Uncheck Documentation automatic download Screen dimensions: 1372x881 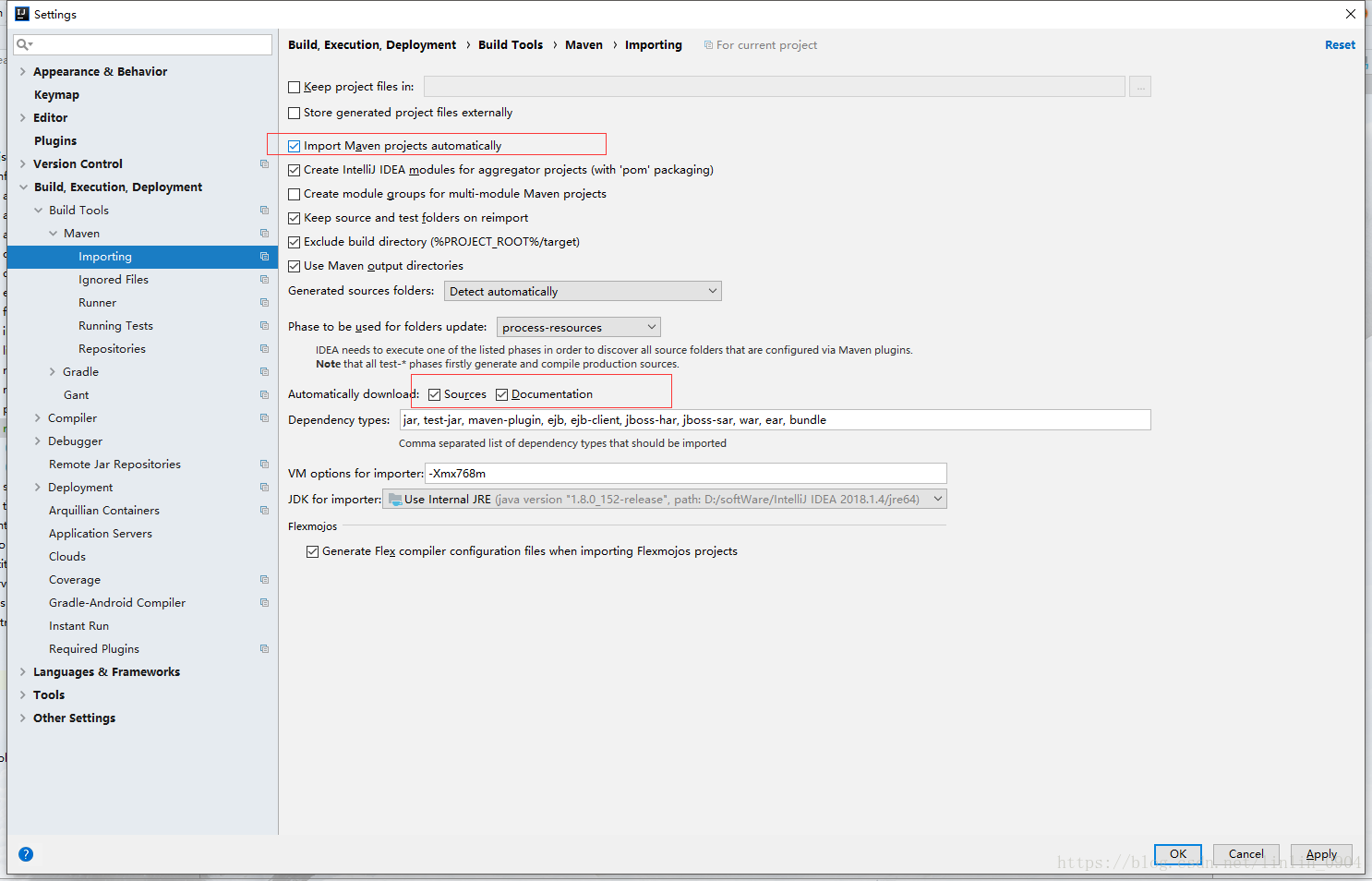tap(502, 394)
